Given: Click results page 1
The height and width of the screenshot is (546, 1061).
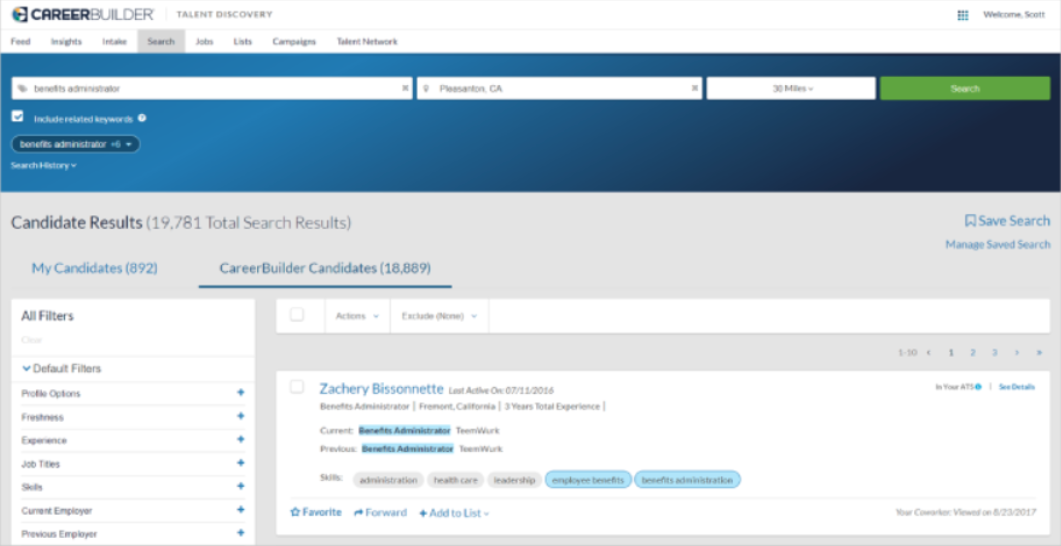Looking at the screenshot, I should (x=951, y=352).
